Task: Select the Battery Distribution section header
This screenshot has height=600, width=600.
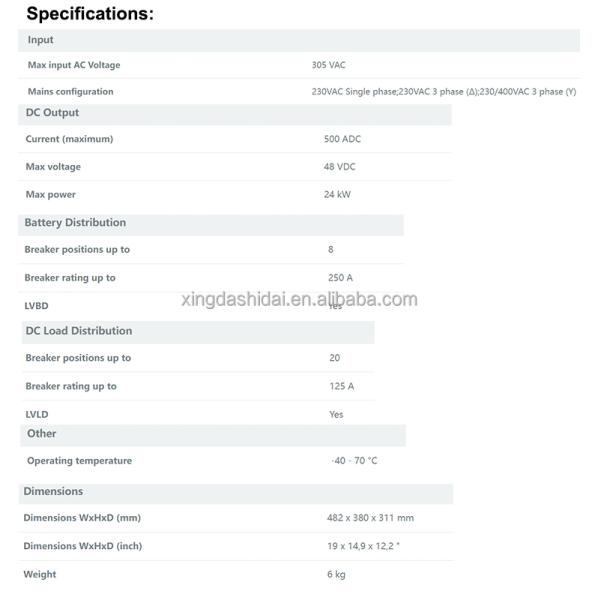Action: coord(75,223)
